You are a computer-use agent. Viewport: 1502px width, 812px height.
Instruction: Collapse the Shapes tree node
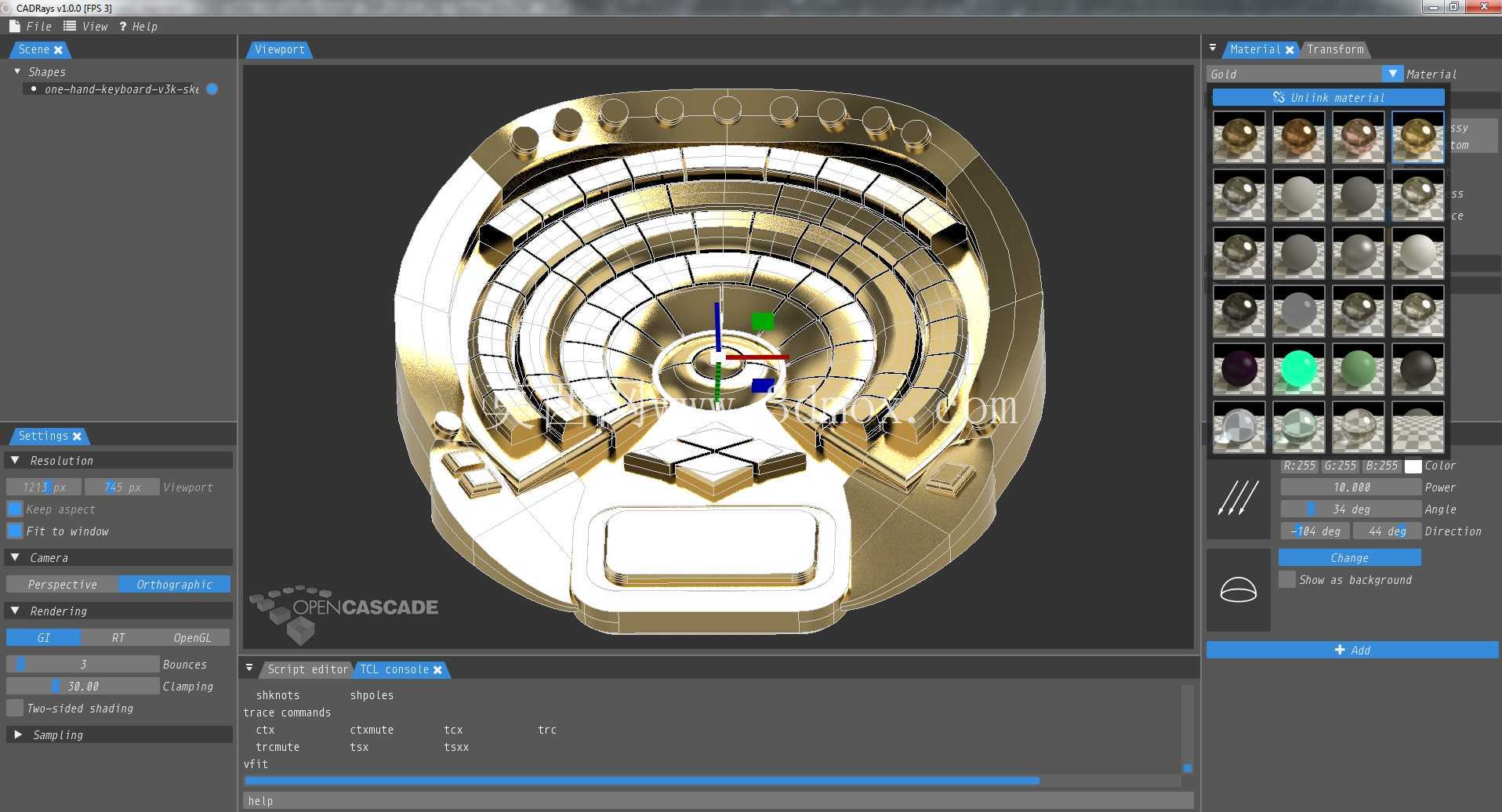coord(17,71)
